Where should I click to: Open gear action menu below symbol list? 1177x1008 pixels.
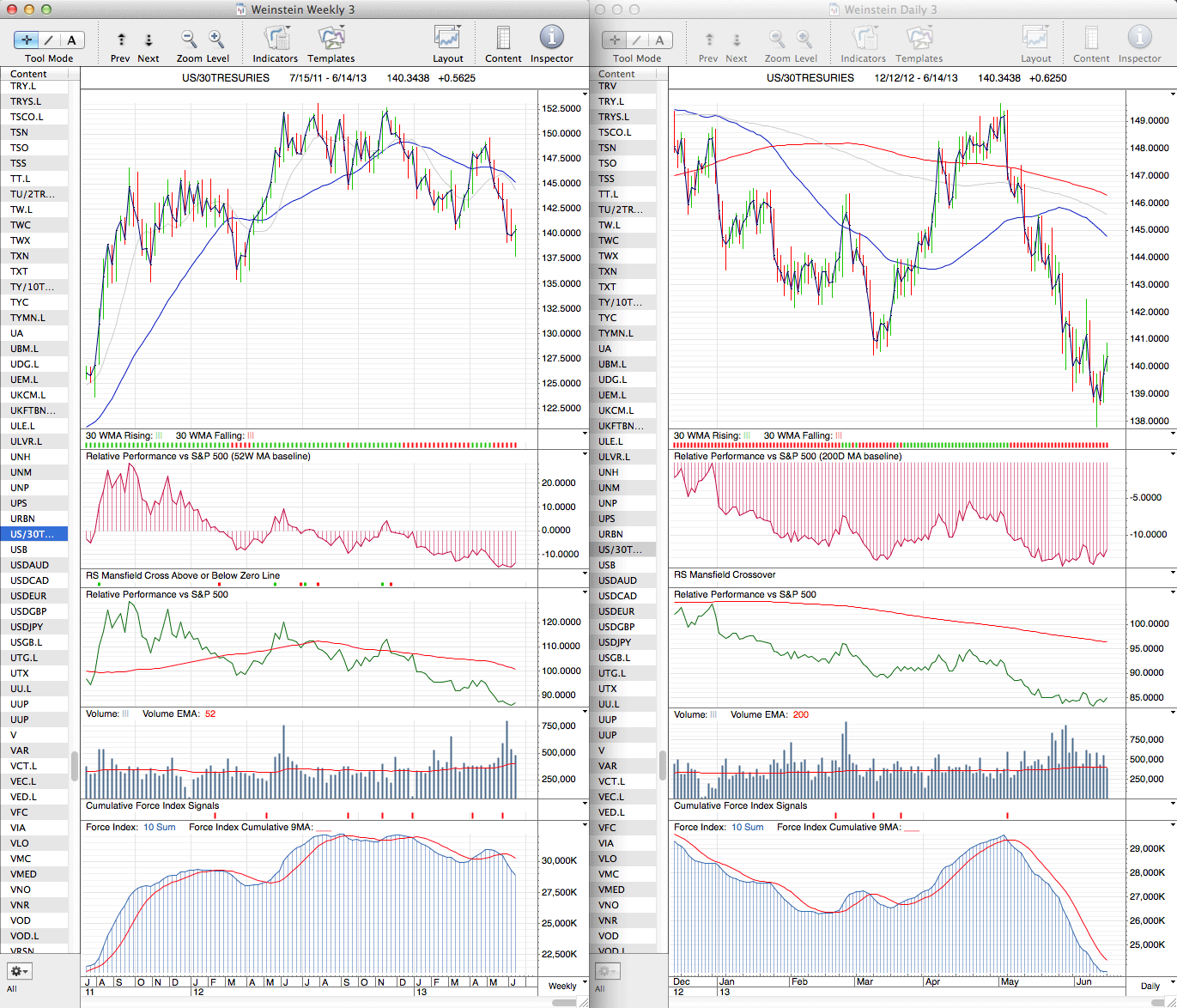point(19,971)
